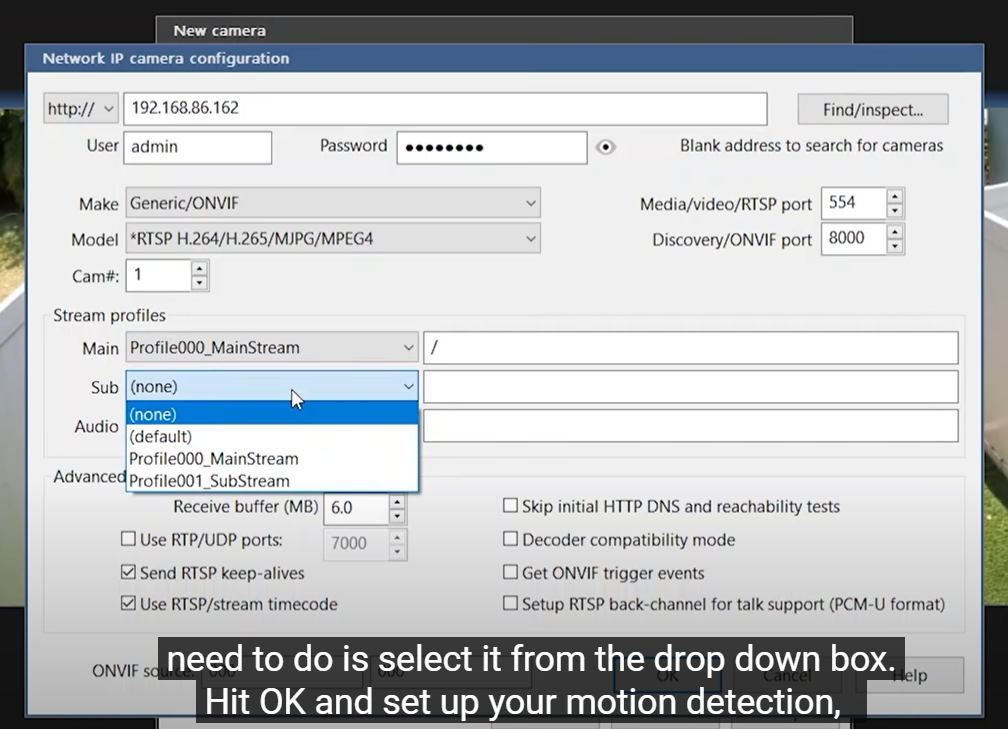Viewport: 1008px width, 729px height.
Task: Increase Receive buffer (MB) value
Action: pyautogui.click(x=397, y=501)
